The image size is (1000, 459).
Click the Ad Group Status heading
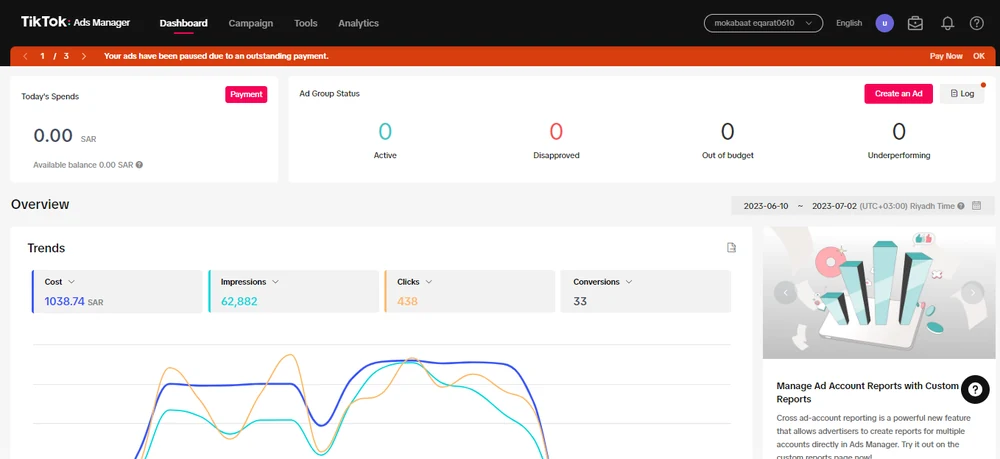click(330, 94)
